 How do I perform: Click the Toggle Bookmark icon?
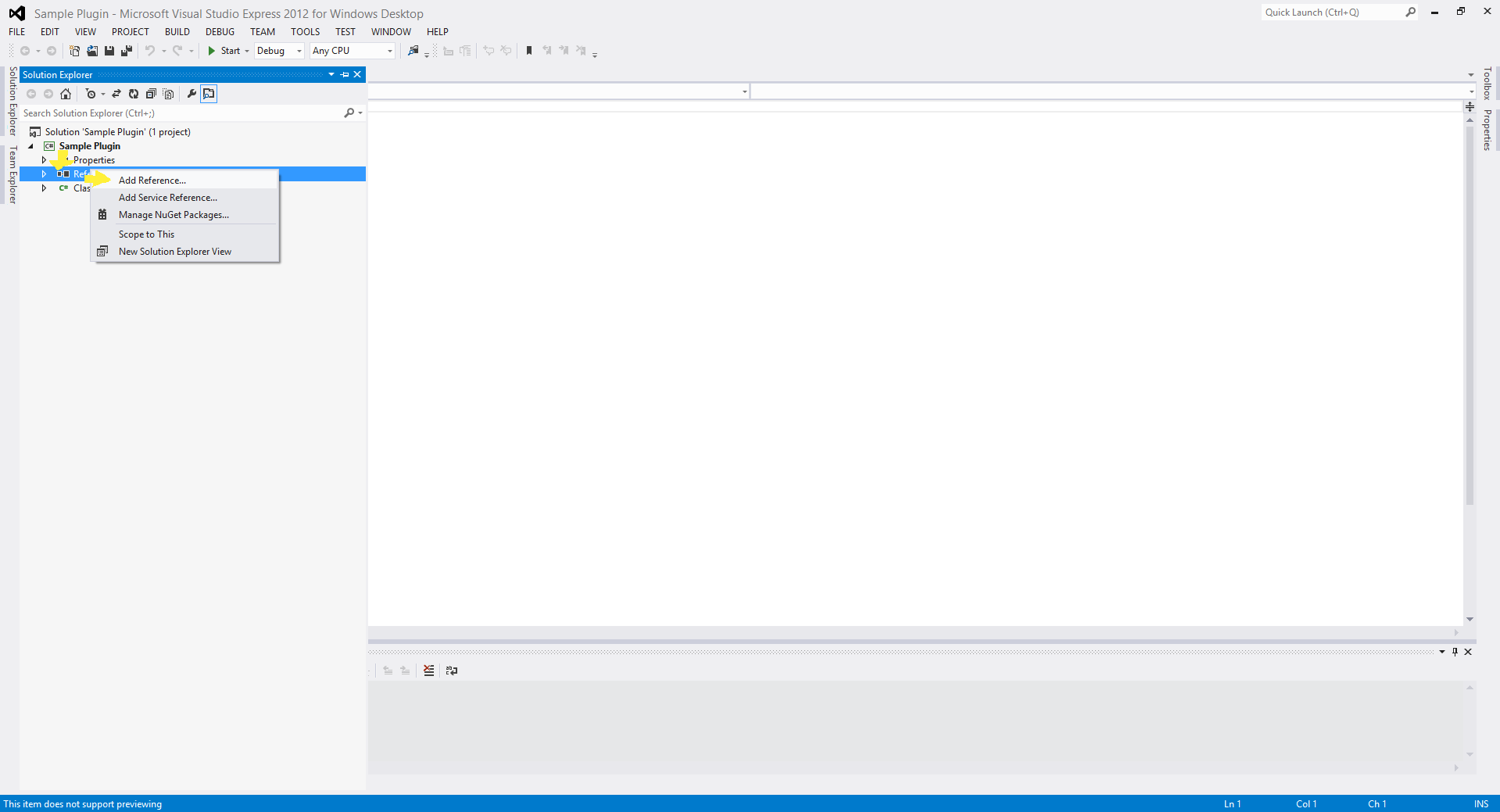tap(529, 51)
